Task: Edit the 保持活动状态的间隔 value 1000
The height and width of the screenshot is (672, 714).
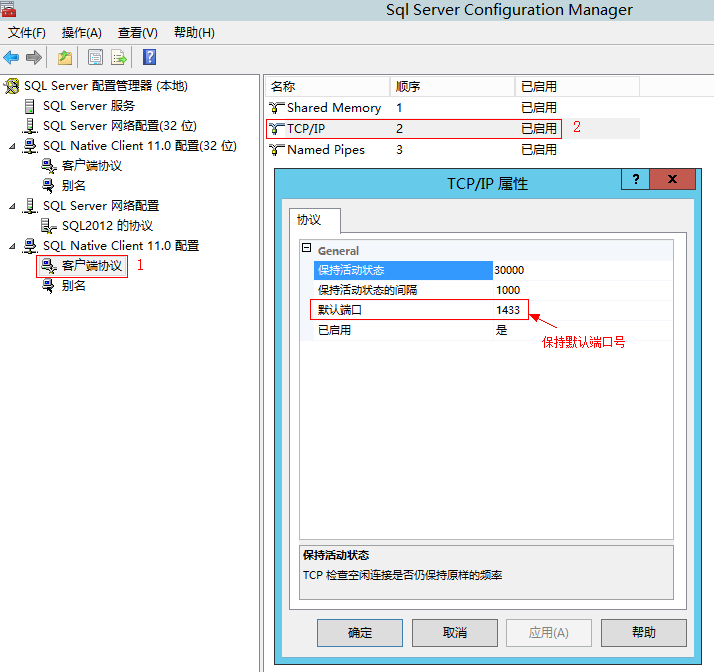Action: (582, 290)
